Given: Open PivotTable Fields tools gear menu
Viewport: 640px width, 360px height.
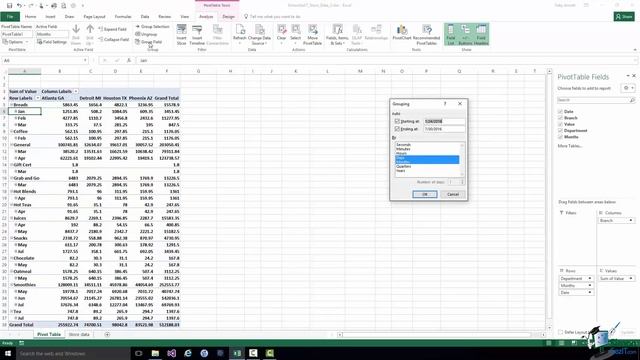Looking at the screenshot, I should pos(628,88).
